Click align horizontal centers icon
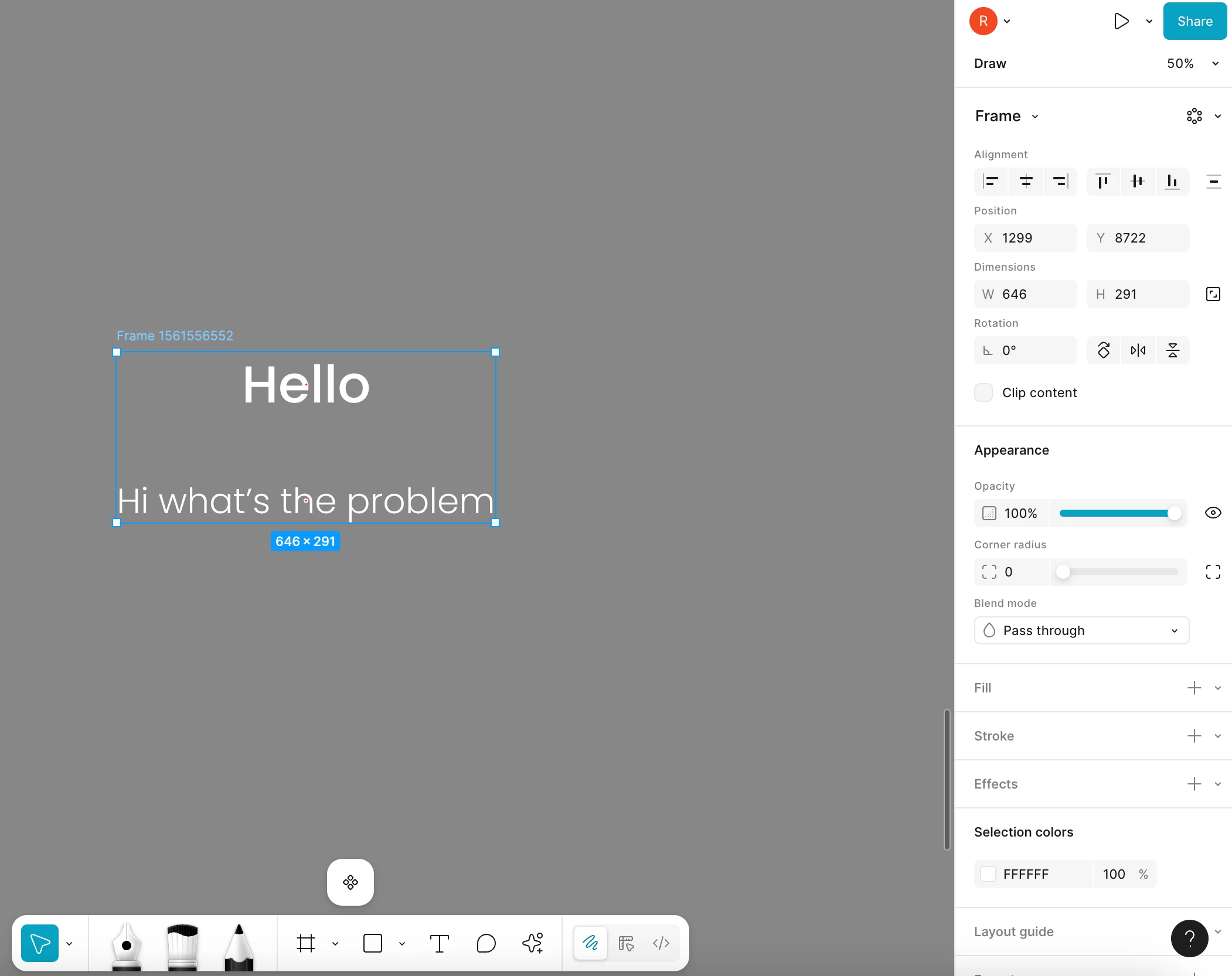 coord(1026,181)
